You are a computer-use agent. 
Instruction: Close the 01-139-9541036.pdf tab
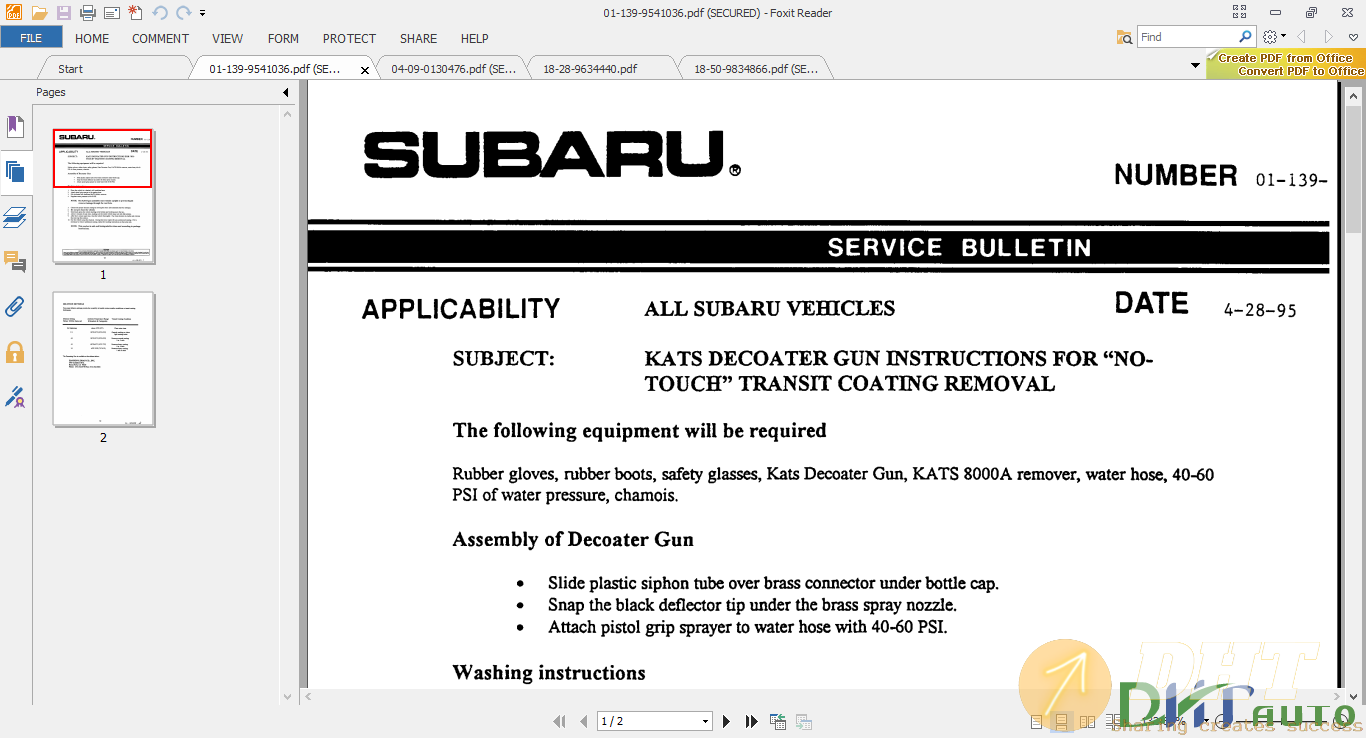365,70
